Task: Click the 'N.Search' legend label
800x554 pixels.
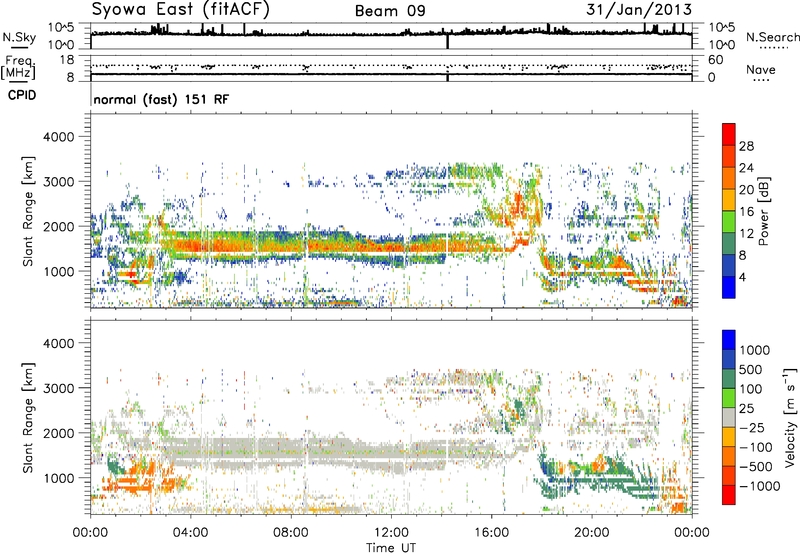Action: [x=772, y=37]
